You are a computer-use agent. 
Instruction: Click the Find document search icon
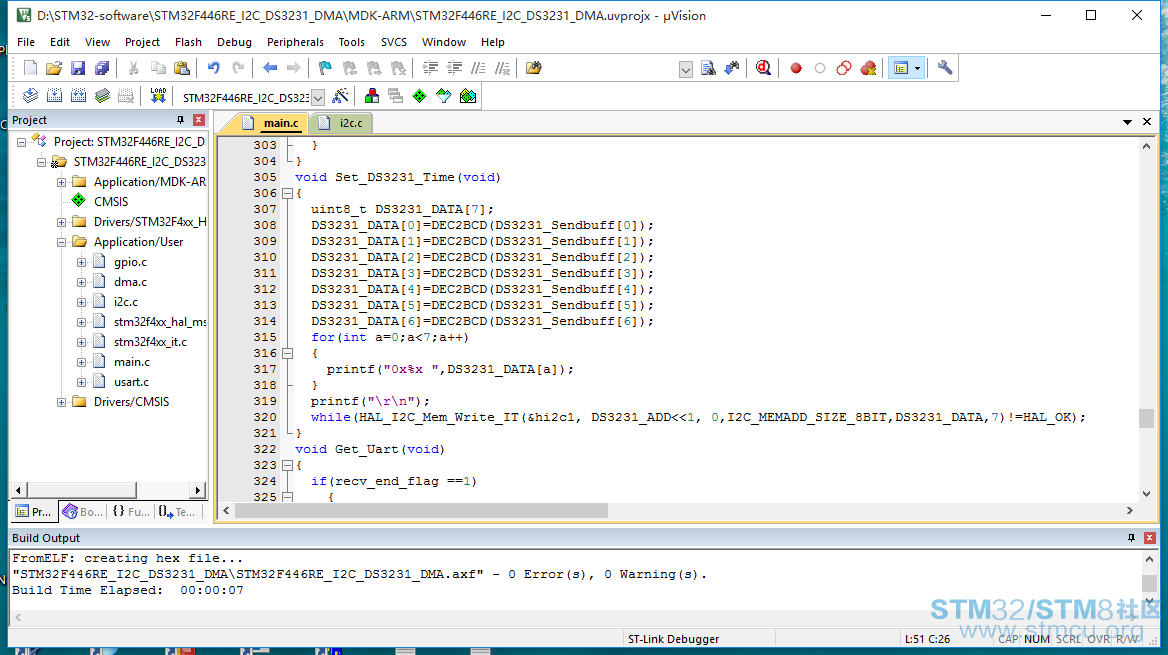(x=708, y=68)
